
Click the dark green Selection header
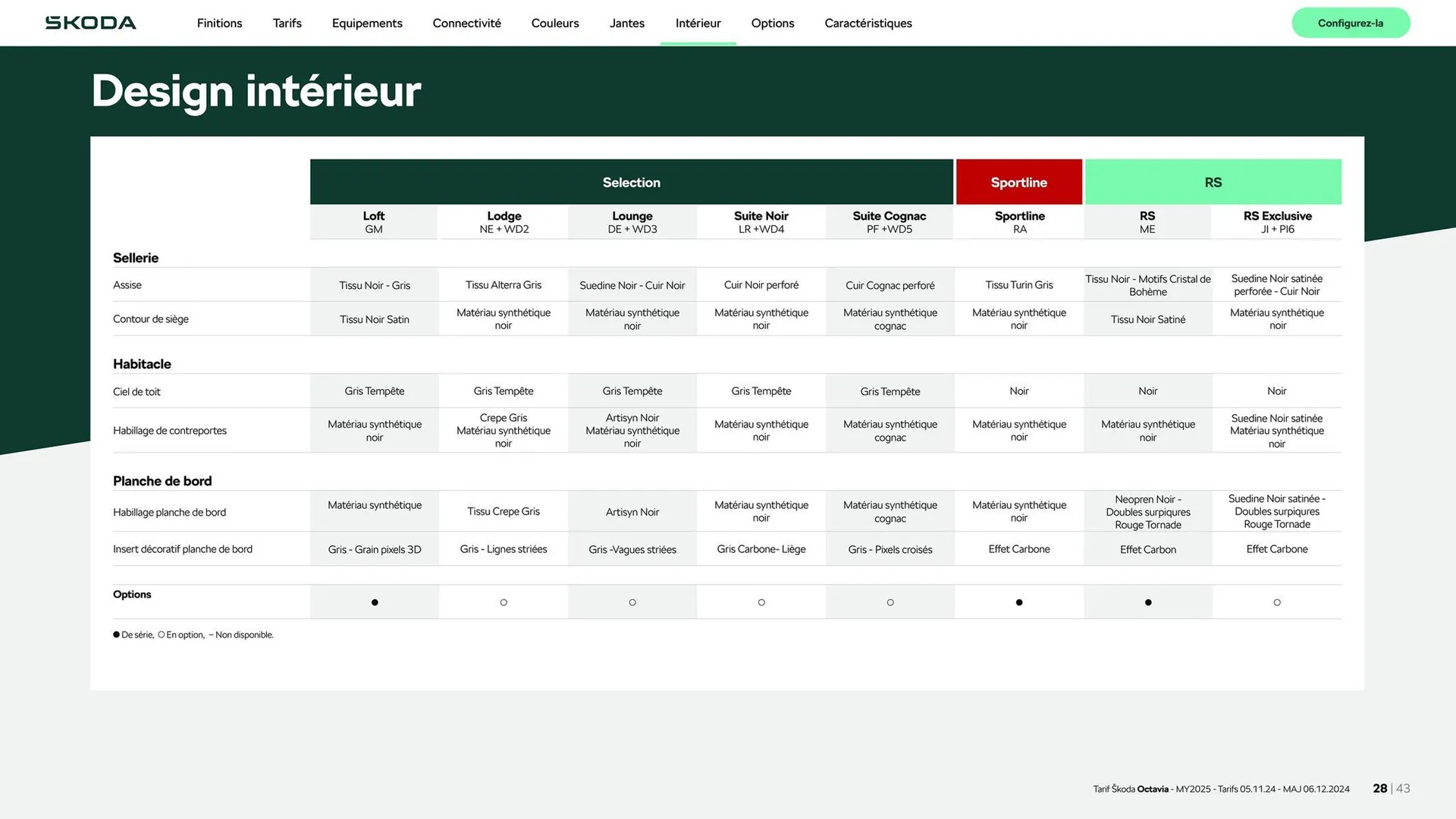pyautogui.click(x=631, y=182)
